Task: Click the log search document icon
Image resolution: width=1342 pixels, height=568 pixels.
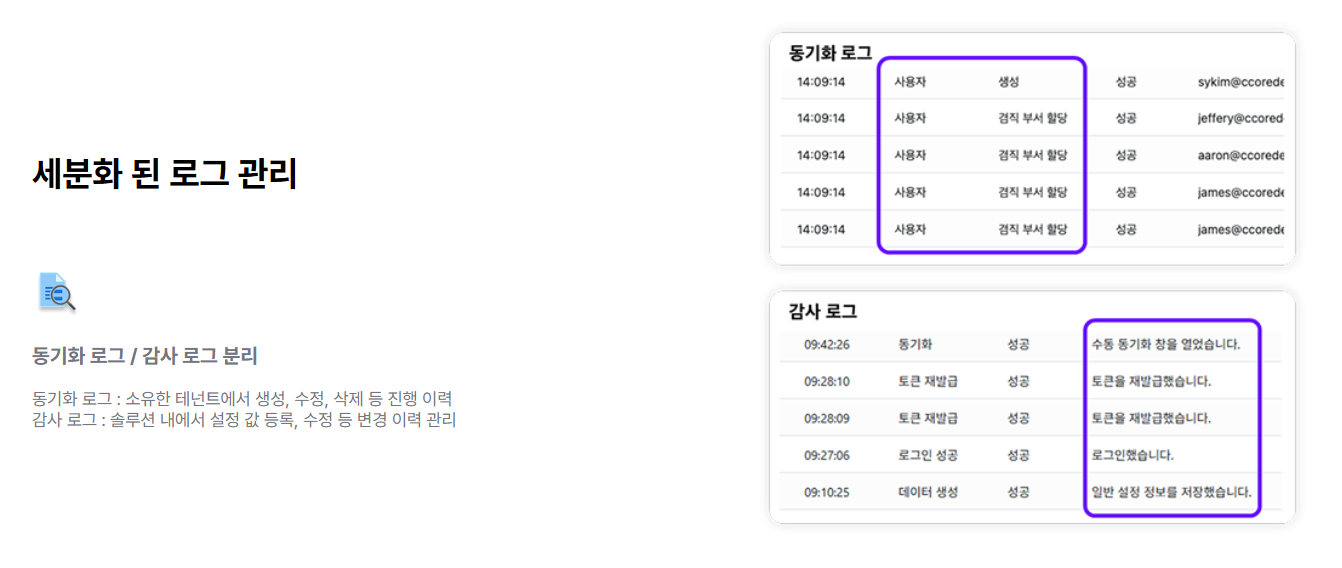Action: 57,292
